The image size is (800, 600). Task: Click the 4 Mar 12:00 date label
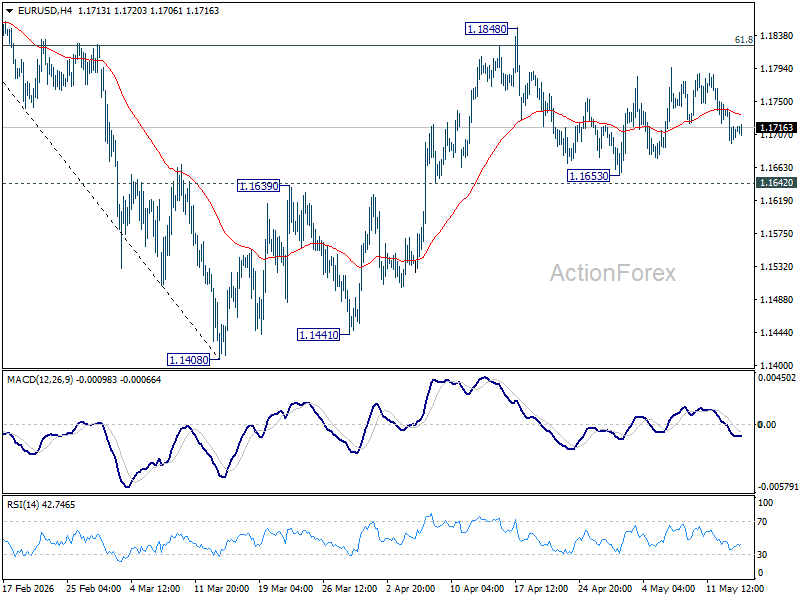pos(155,589)
